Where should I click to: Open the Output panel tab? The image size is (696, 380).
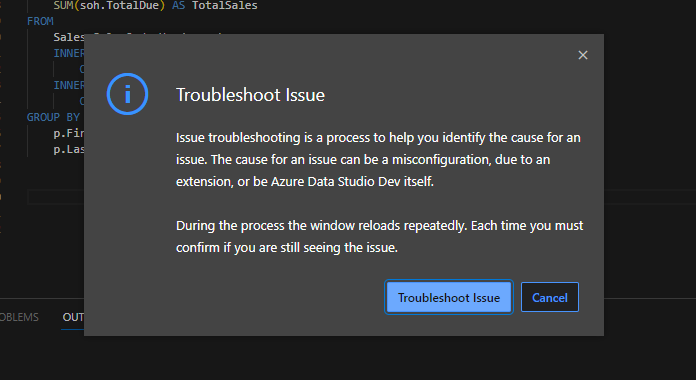73,317
